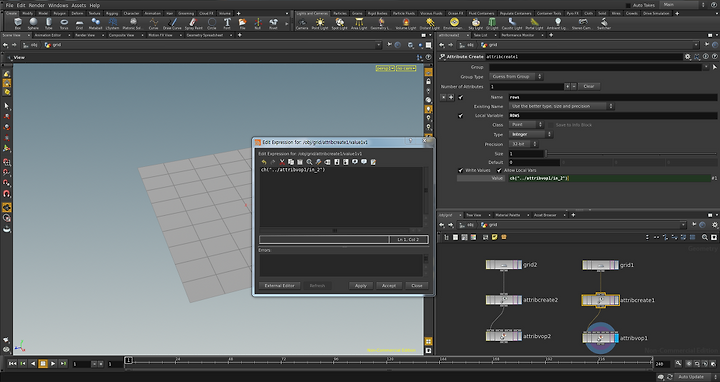Select the File shelf tool
Viewport: 720px width, 382px height.
[x=242, y=23]
